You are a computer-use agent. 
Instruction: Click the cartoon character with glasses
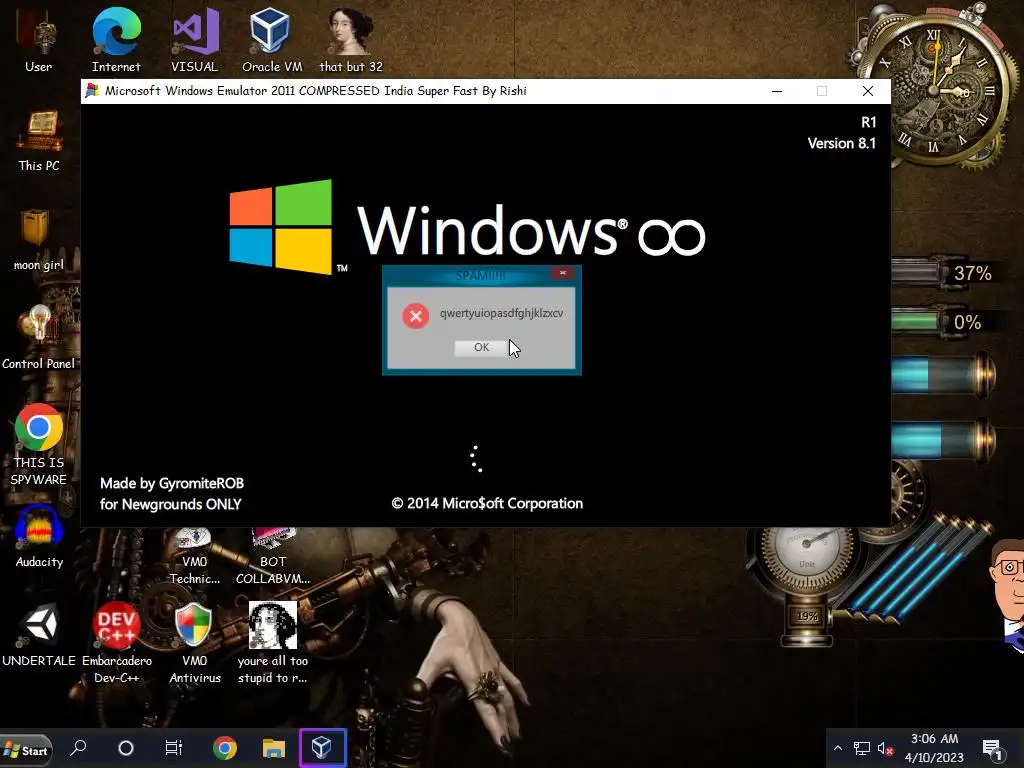pos(1008,594)
